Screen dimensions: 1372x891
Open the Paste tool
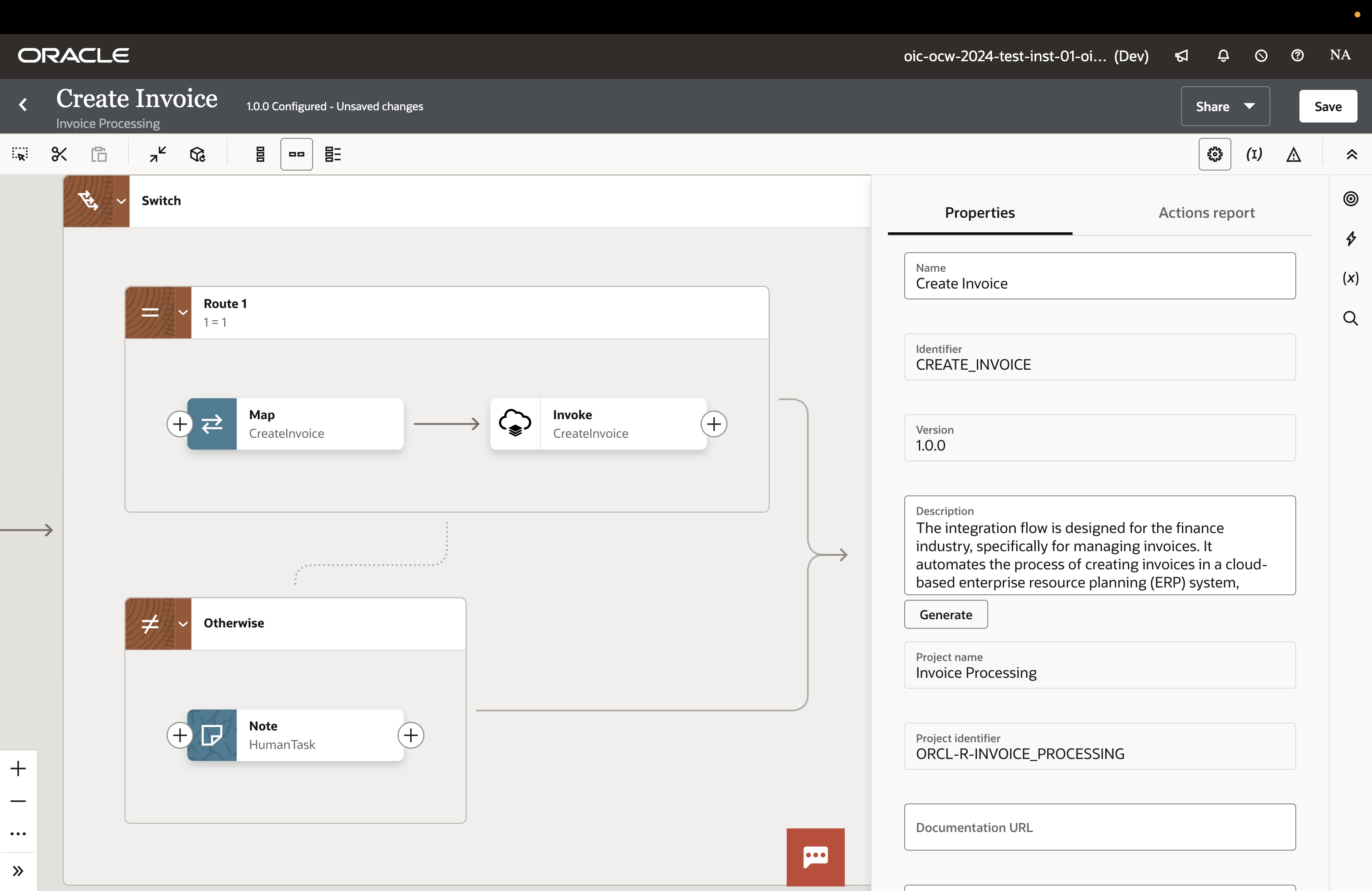coord(98,154)
